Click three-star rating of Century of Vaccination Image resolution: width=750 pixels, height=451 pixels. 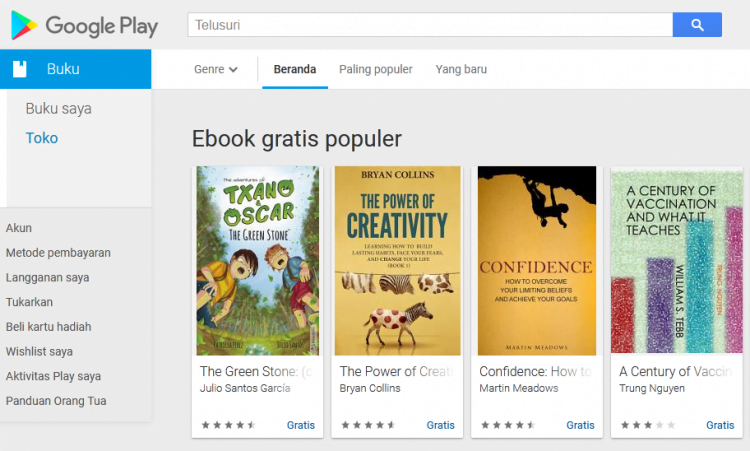coord(648,425)
